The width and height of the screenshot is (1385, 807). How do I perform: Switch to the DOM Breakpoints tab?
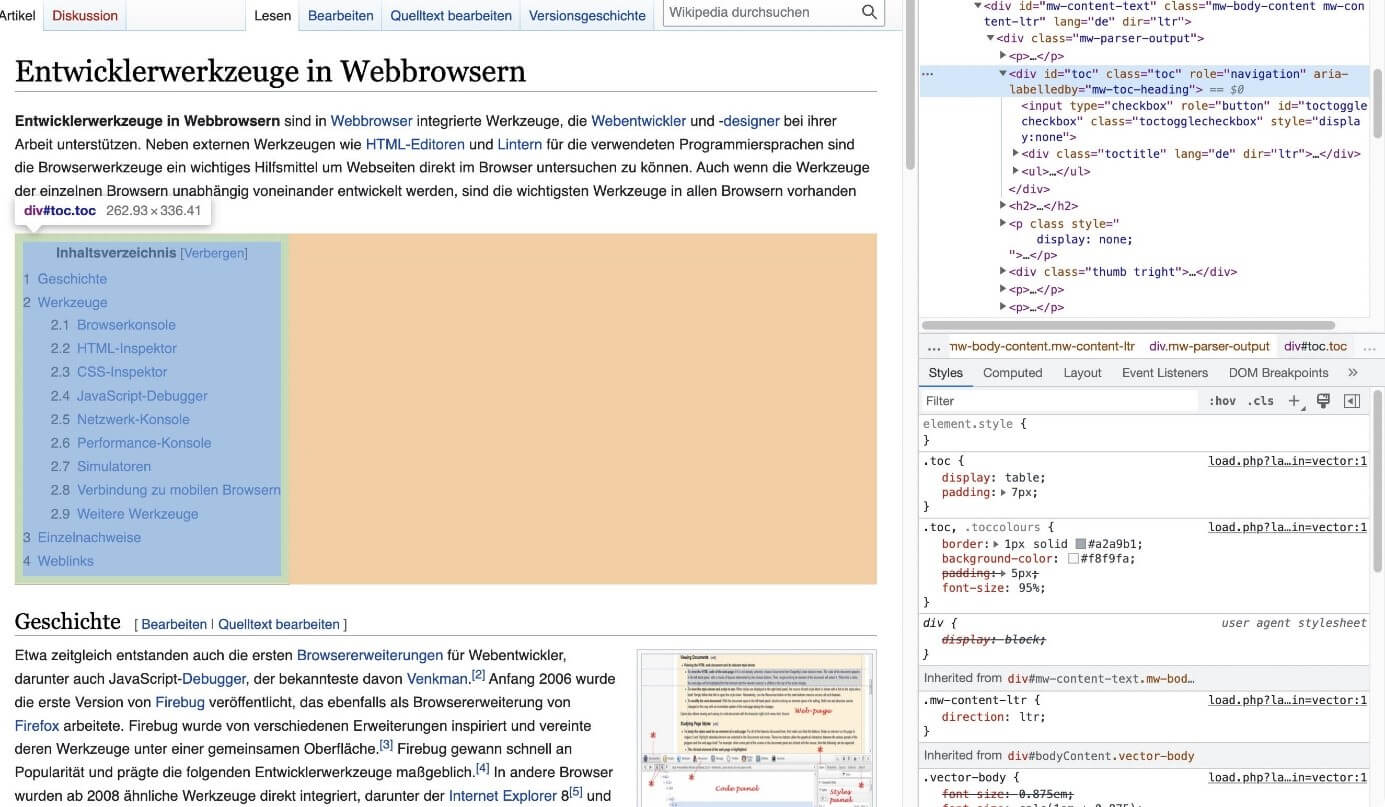[x=1278, y=372]
